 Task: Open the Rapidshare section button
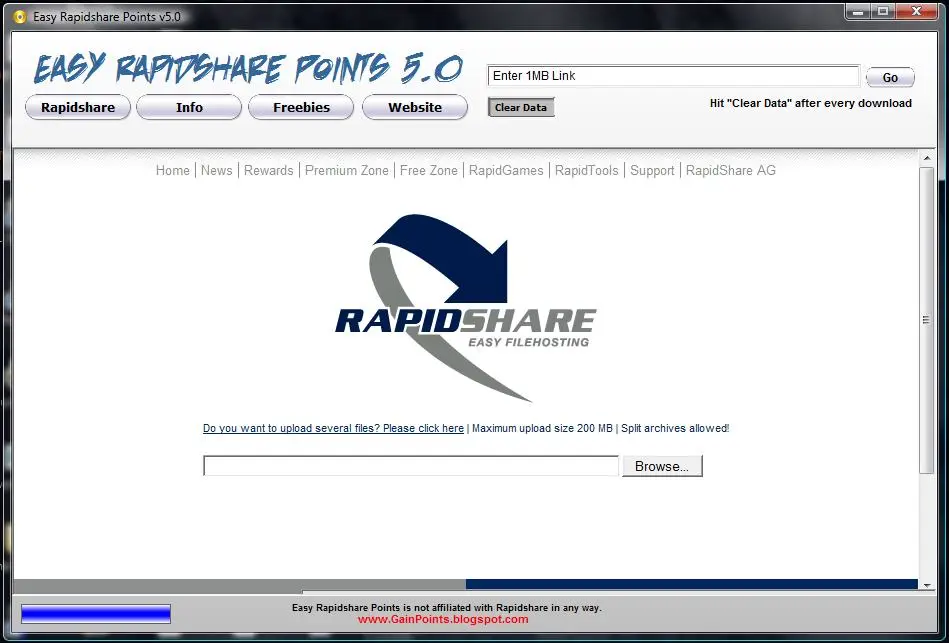[78, 107]
